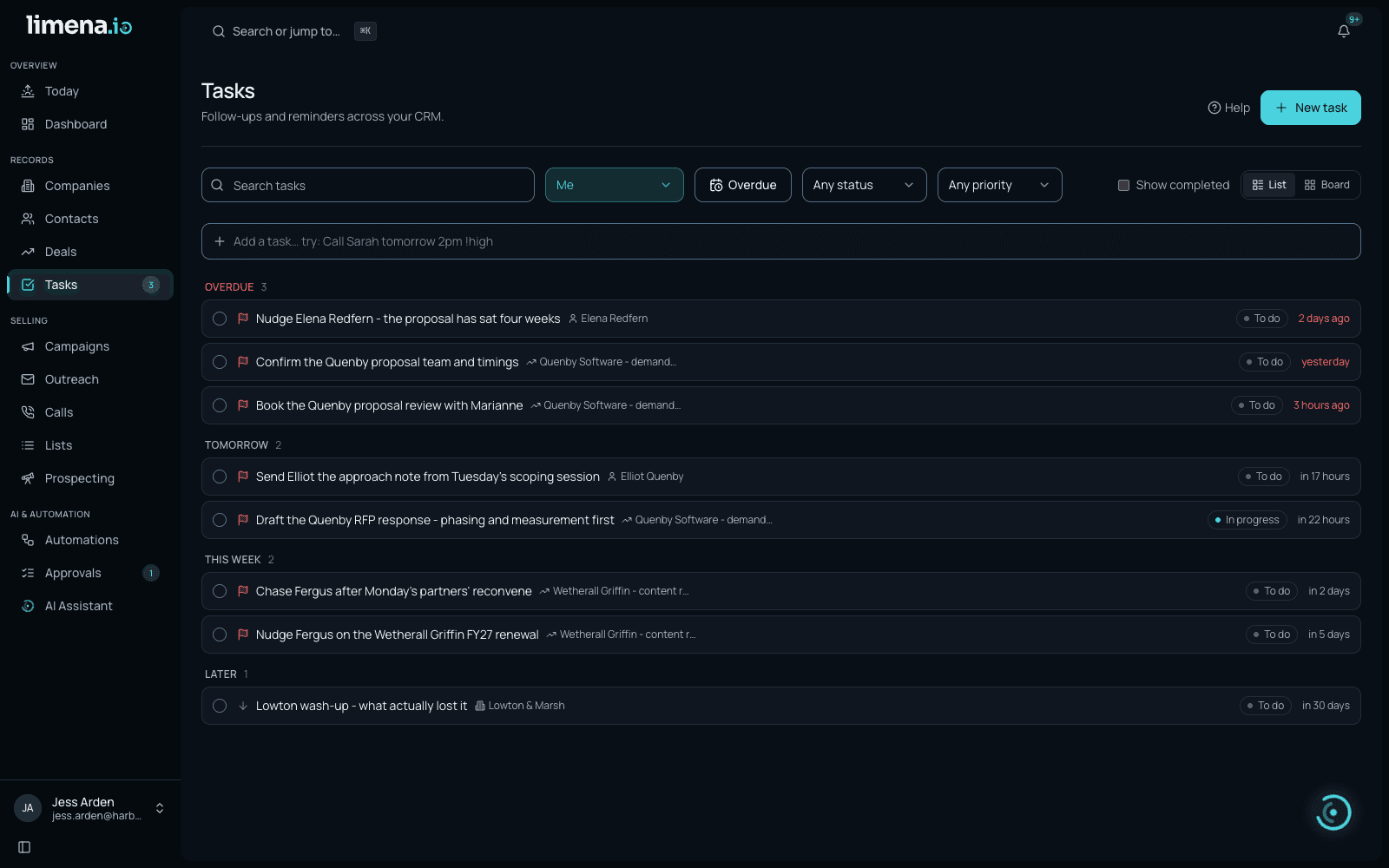This screenshot has width=1389, height=868.
Task: Complete Send Elliot the approach note task
Action: [x=220, y=477]
